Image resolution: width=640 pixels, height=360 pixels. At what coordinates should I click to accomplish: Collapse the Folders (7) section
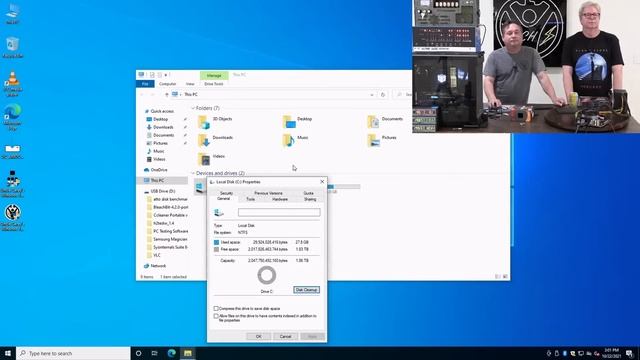[193, 108]
